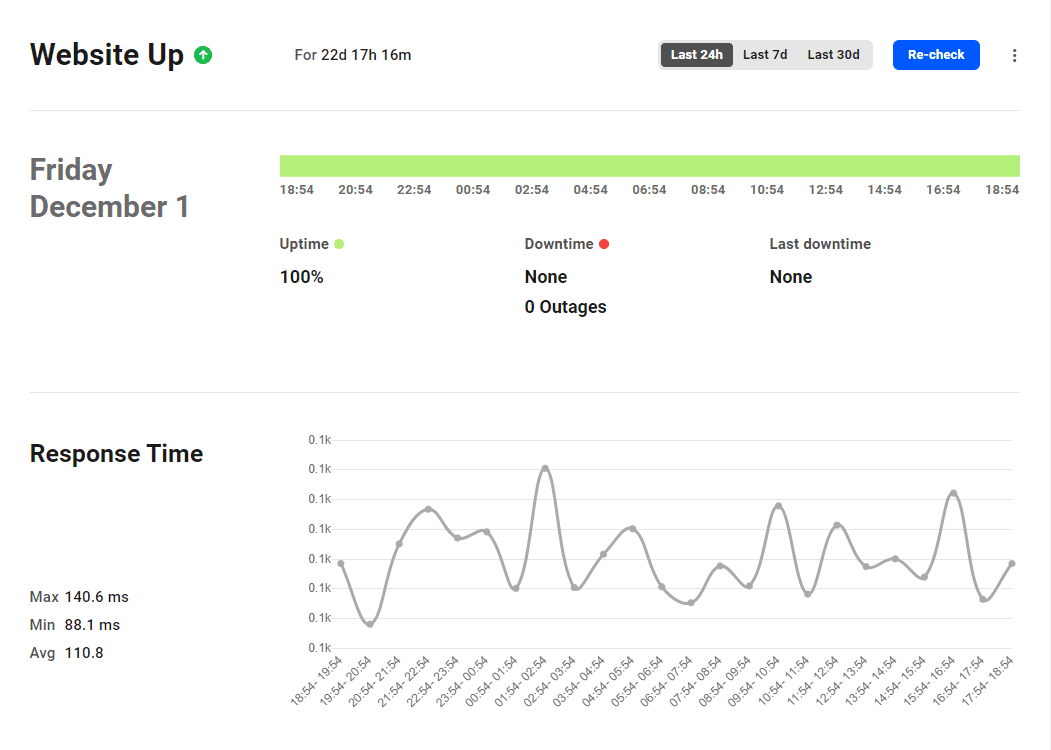Click the green up-arrow status icon
Screen dimensions: 1051x750
tap(203, 55)
